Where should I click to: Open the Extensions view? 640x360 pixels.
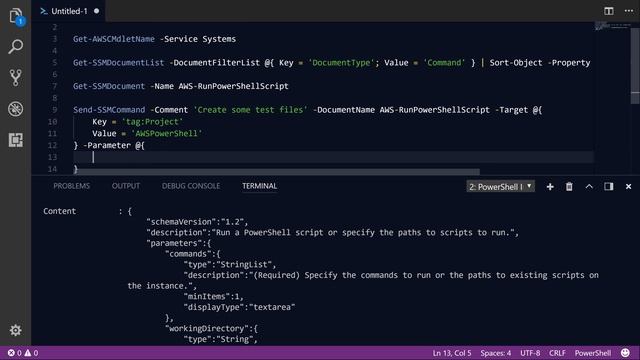pyautogui.click(x=16, y=140)
